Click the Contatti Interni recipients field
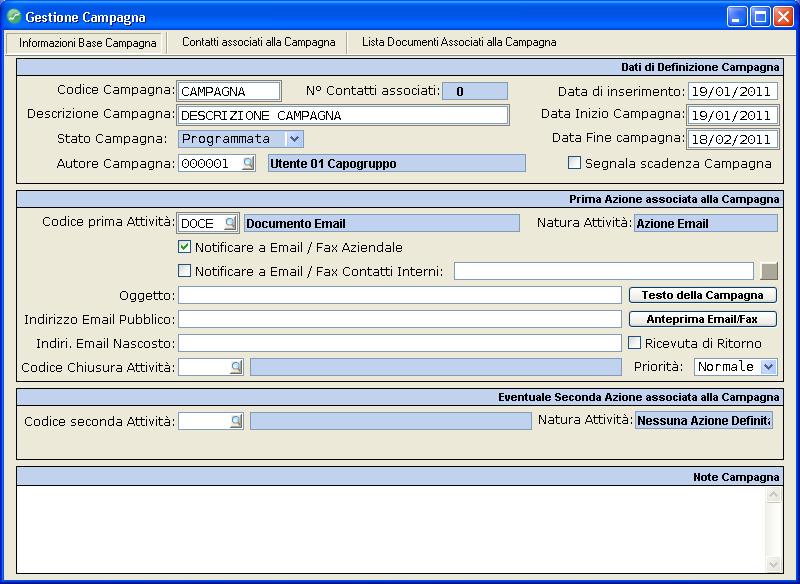The width and height of the screenshot is (800, 584). click(604, 271)
